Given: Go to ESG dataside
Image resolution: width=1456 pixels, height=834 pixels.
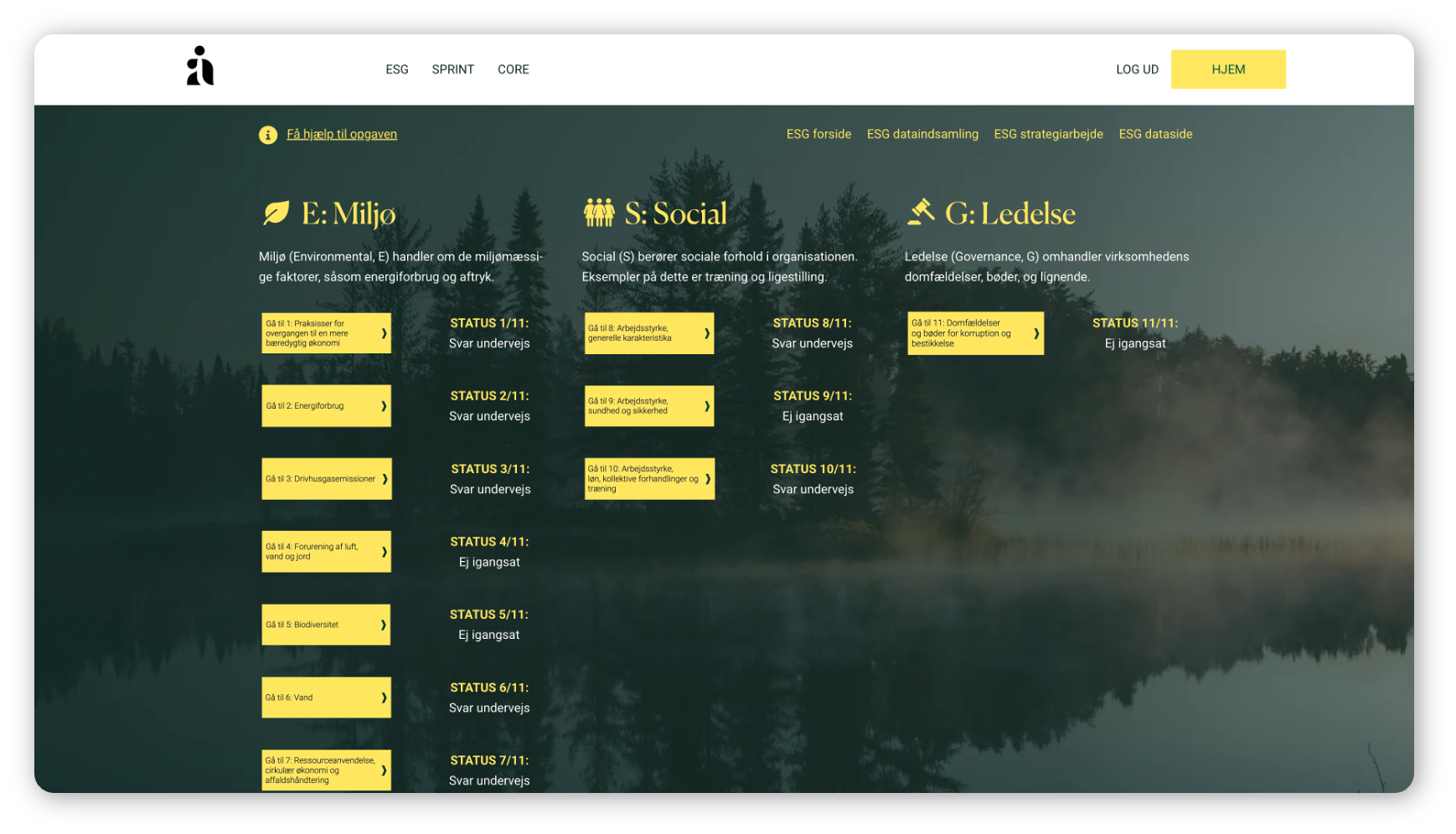Looking at the screenshot, I should click(x=1155, y=134).
